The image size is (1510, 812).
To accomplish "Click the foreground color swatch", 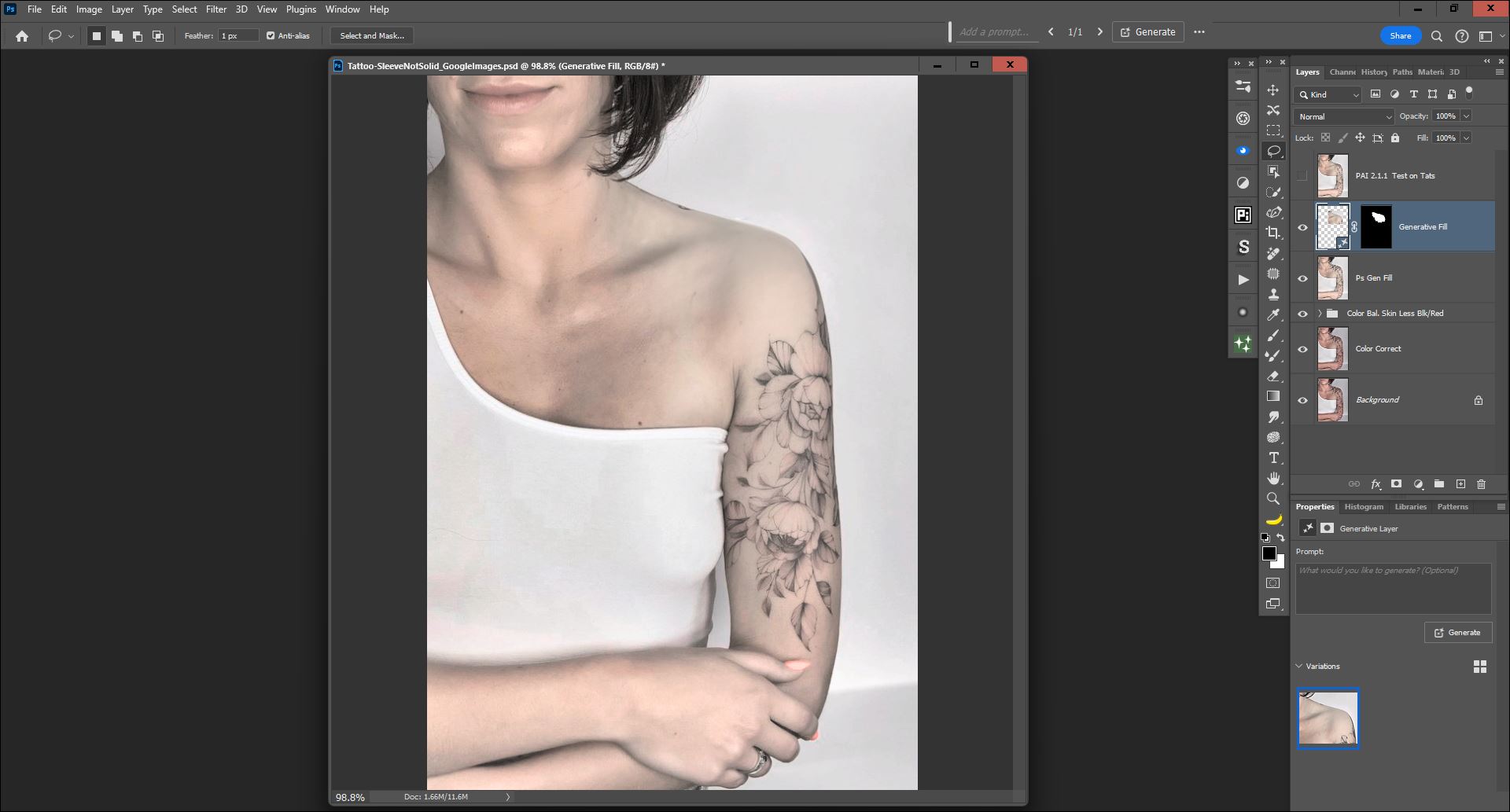I will [x=1269, y=553].
